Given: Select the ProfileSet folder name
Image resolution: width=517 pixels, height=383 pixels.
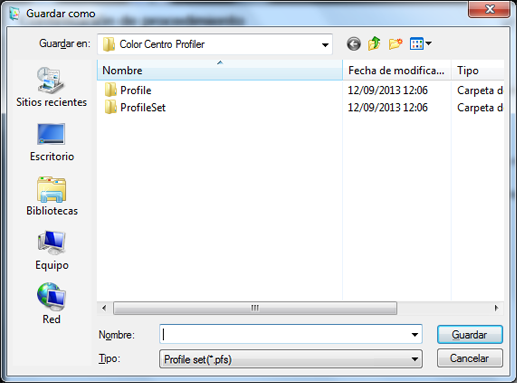Looking at the screenshot, I should pyautogui.click(x=143, y=108).
